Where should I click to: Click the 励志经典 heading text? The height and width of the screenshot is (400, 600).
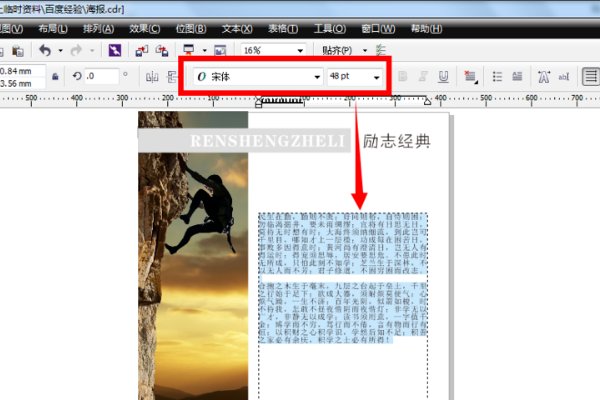pos(397,141)
